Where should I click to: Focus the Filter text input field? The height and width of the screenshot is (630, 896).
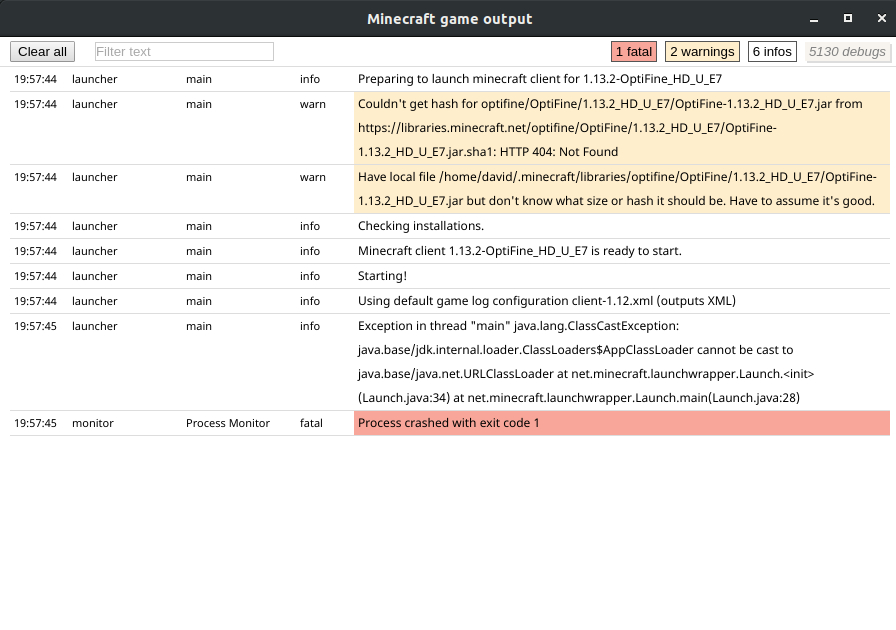coord(184,51)
